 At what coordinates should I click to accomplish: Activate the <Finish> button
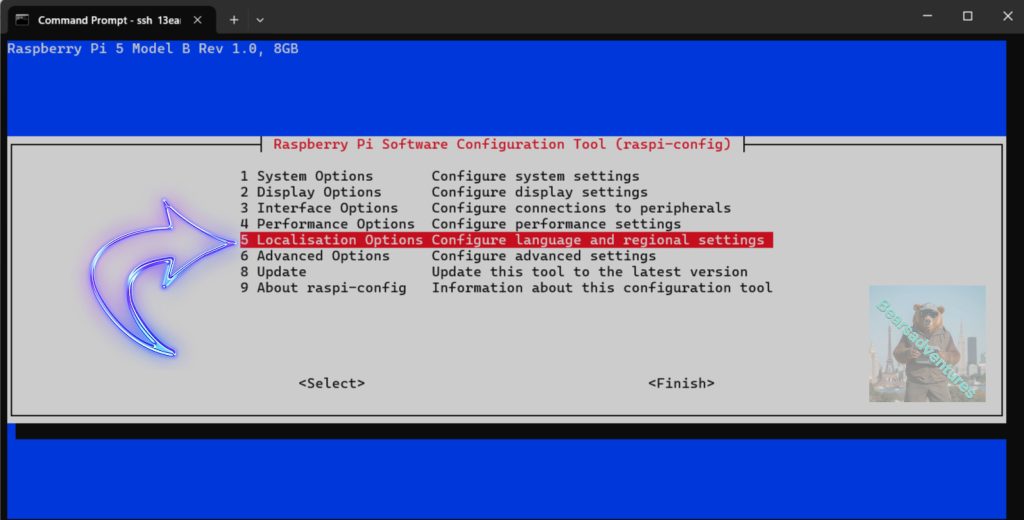point(681,383)
